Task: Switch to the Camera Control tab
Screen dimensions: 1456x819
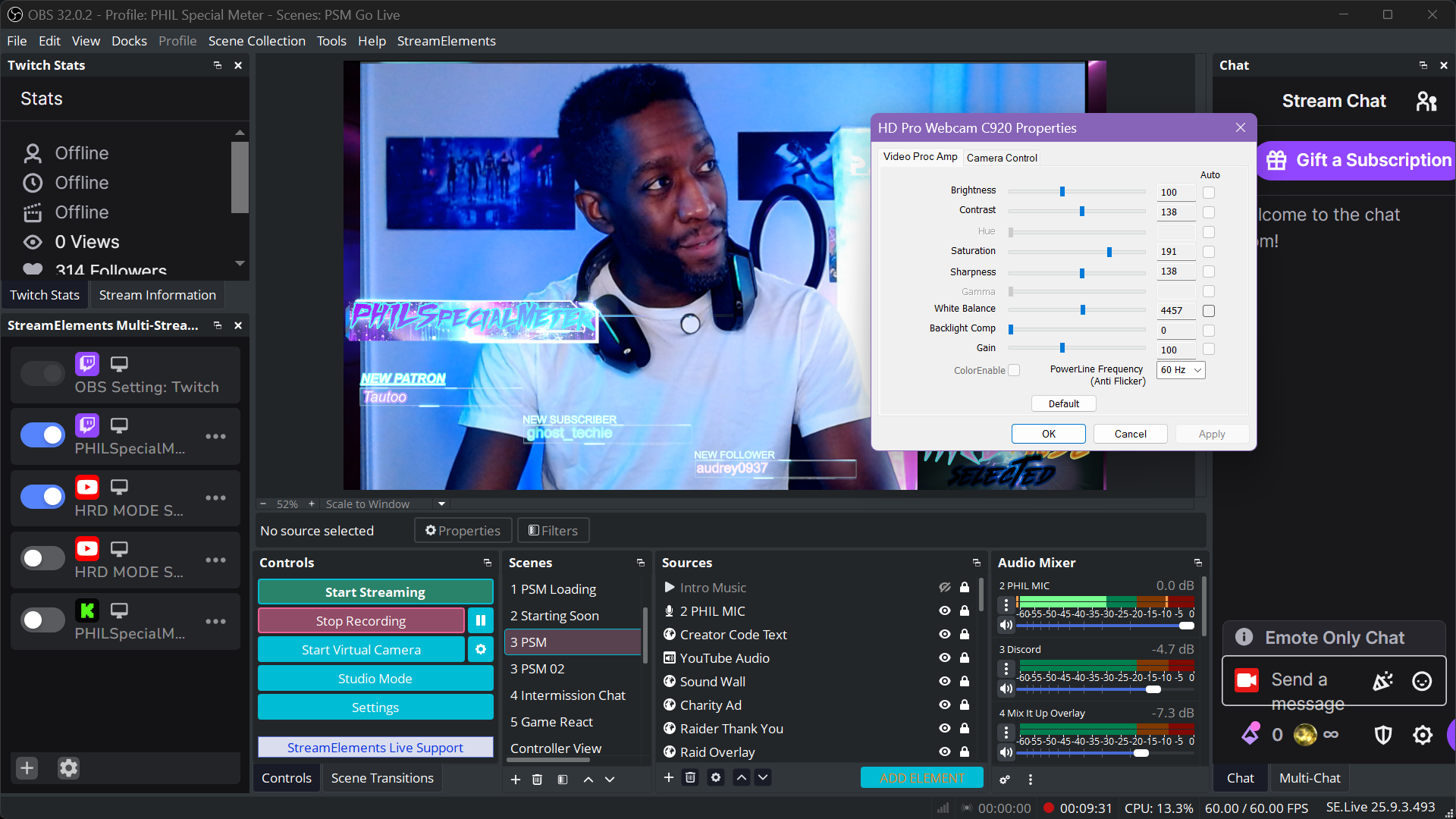Action: 1002,158
